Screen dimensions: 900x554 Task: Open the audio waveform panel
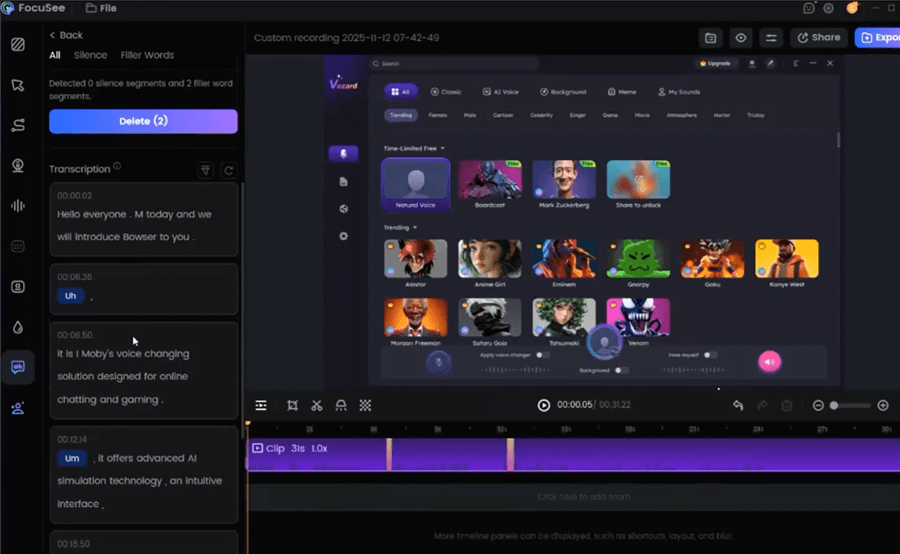tap(18, 205)
